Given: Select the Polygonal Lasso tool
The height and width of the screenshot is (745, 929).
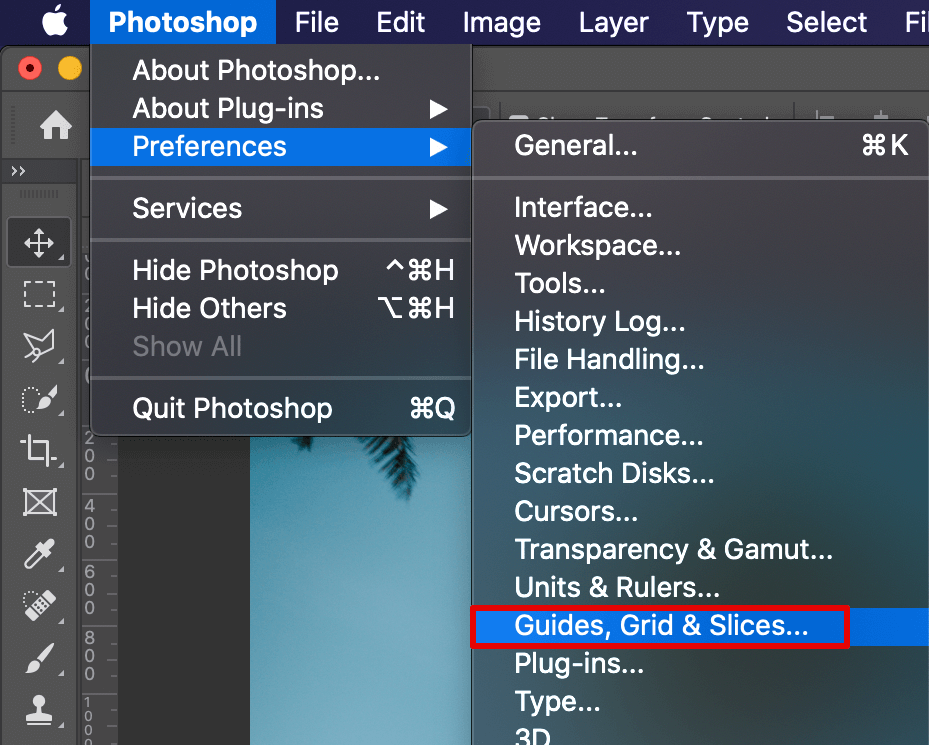Looking at the screenshot, I should pyautogui.click(x=39, y=346).
